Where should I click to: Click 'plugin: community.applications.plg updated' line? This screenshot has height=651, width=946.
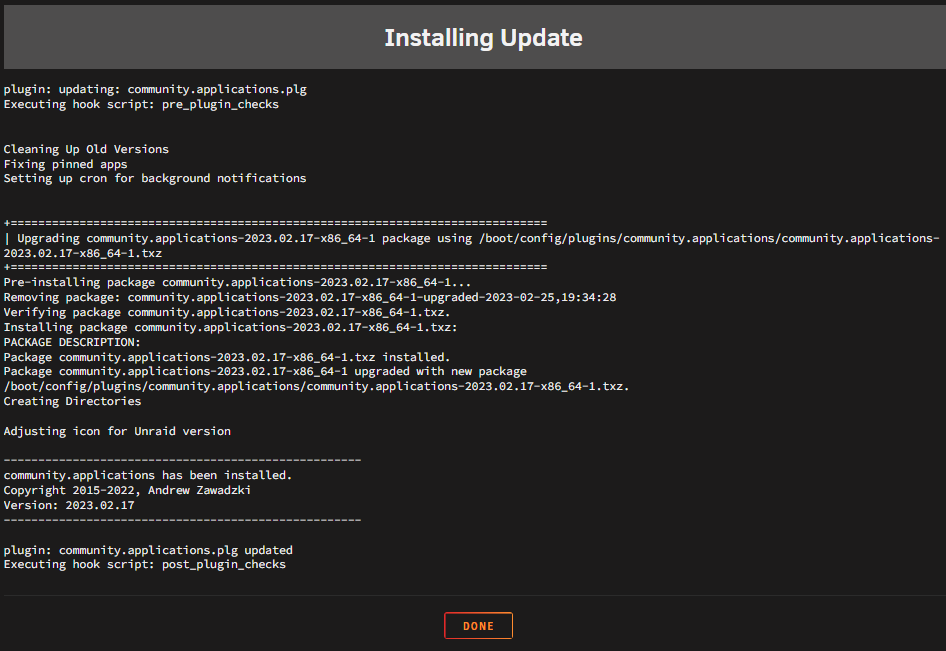[148, 550]
